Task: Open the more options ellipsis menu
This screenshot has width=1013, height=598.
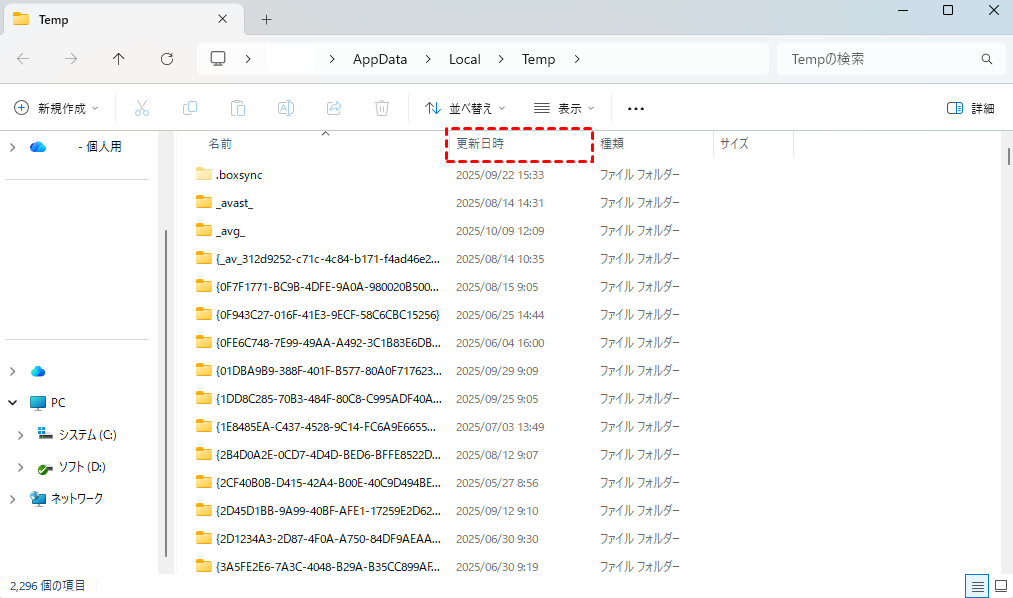Action: 636,108
